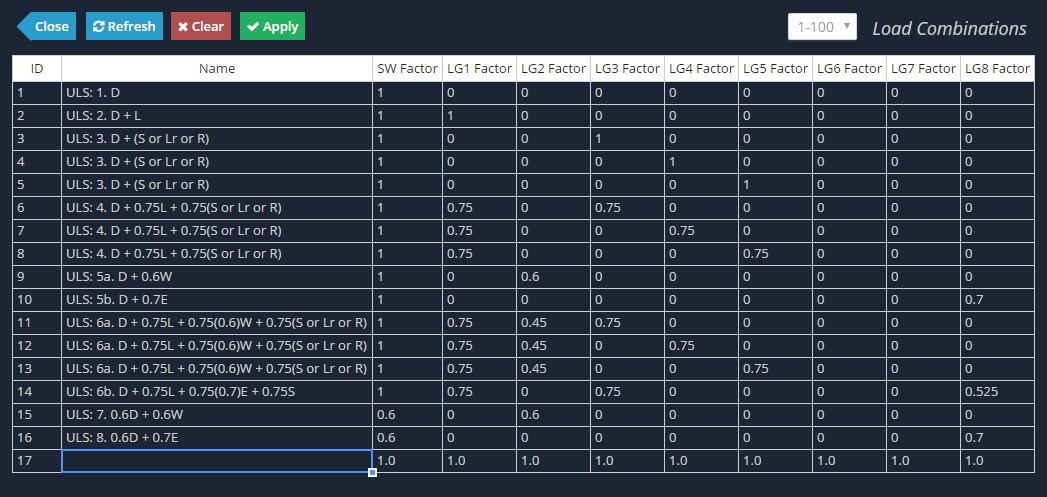This screenshot has width=1047, height=497.
Task: Click the SW Factor 0.6 cell in row 15
Action: 407,415
